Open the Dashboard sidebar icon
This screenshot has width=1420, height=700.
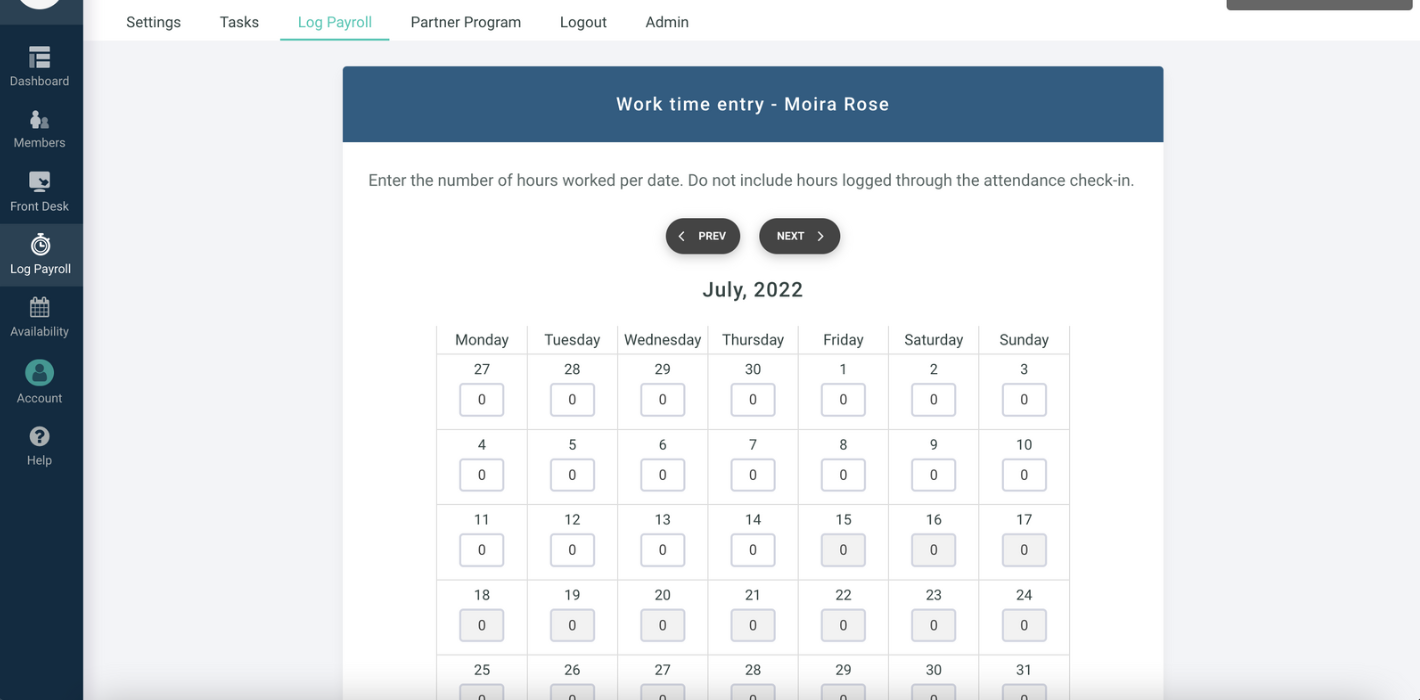[x=40, y=57]
